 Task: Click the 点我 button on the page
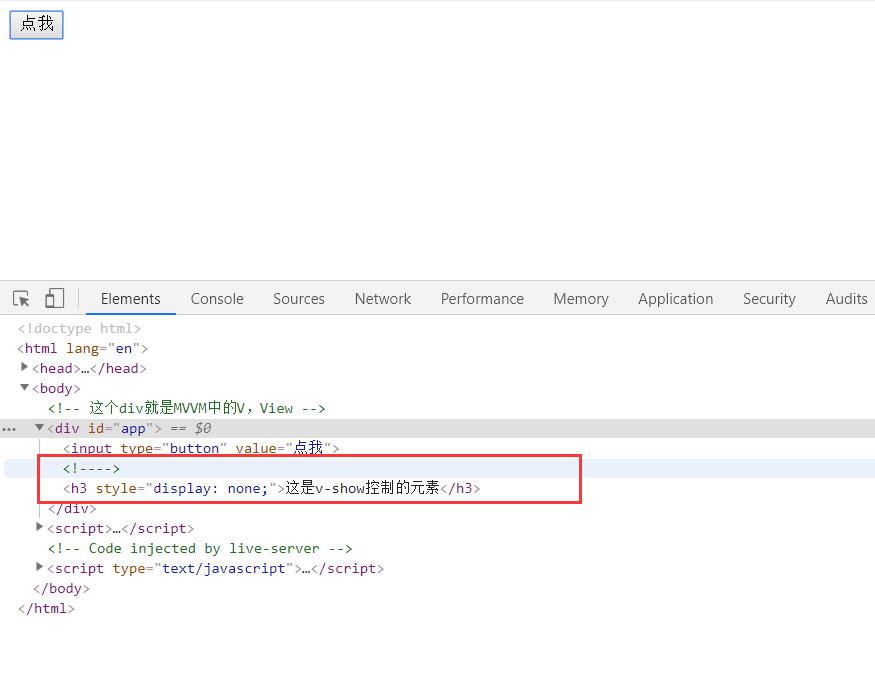coord(36,25)
